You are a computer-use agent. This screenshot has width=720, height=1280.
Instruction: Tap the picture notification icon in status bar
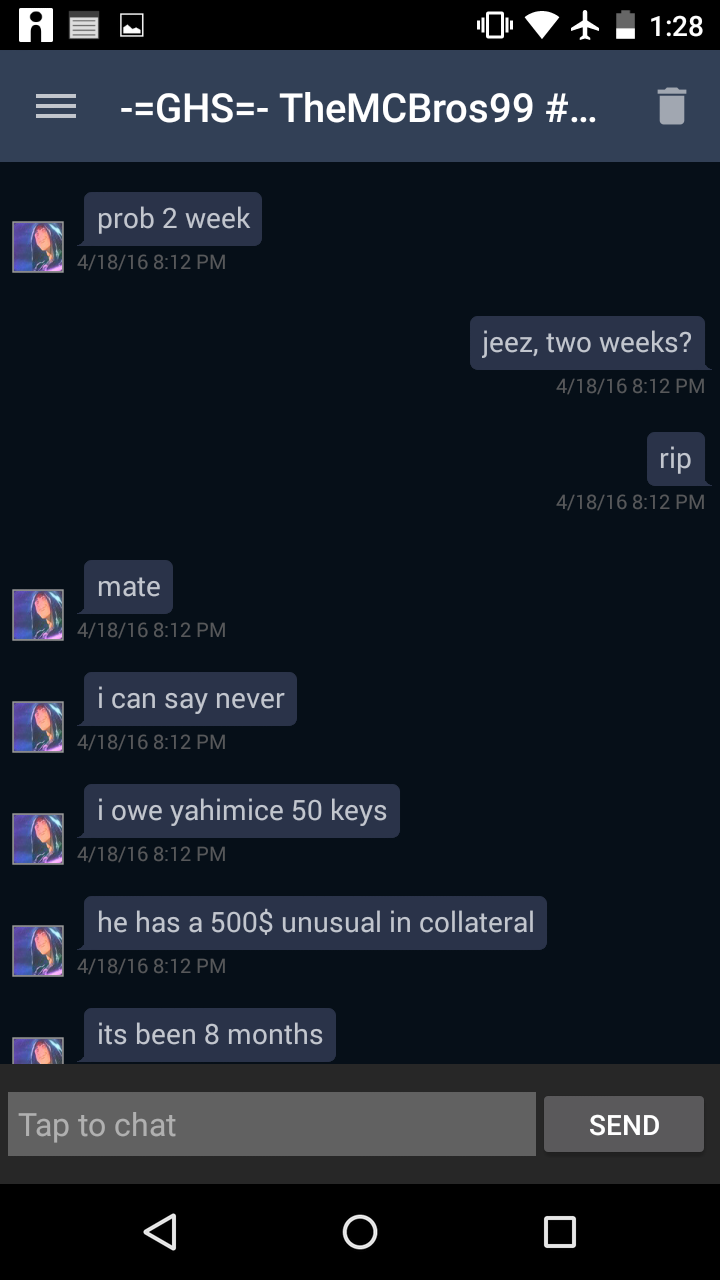[x=132, y=26]
